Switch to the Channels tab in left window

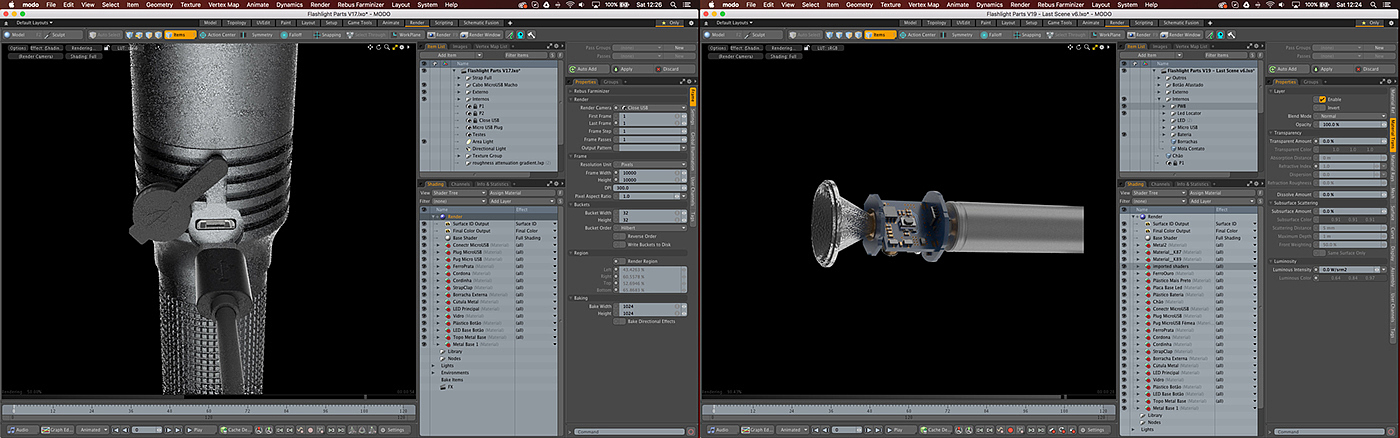[x=461, y=184]
